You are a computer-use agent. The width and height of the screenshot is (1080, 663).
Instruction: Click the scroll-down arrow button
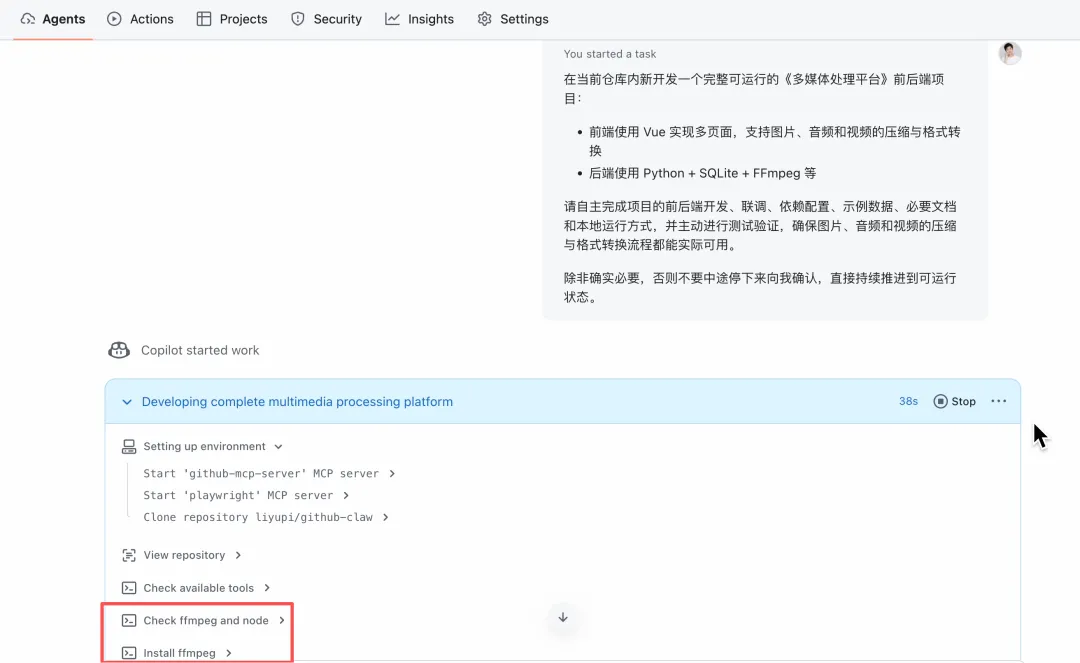(563, 617)
